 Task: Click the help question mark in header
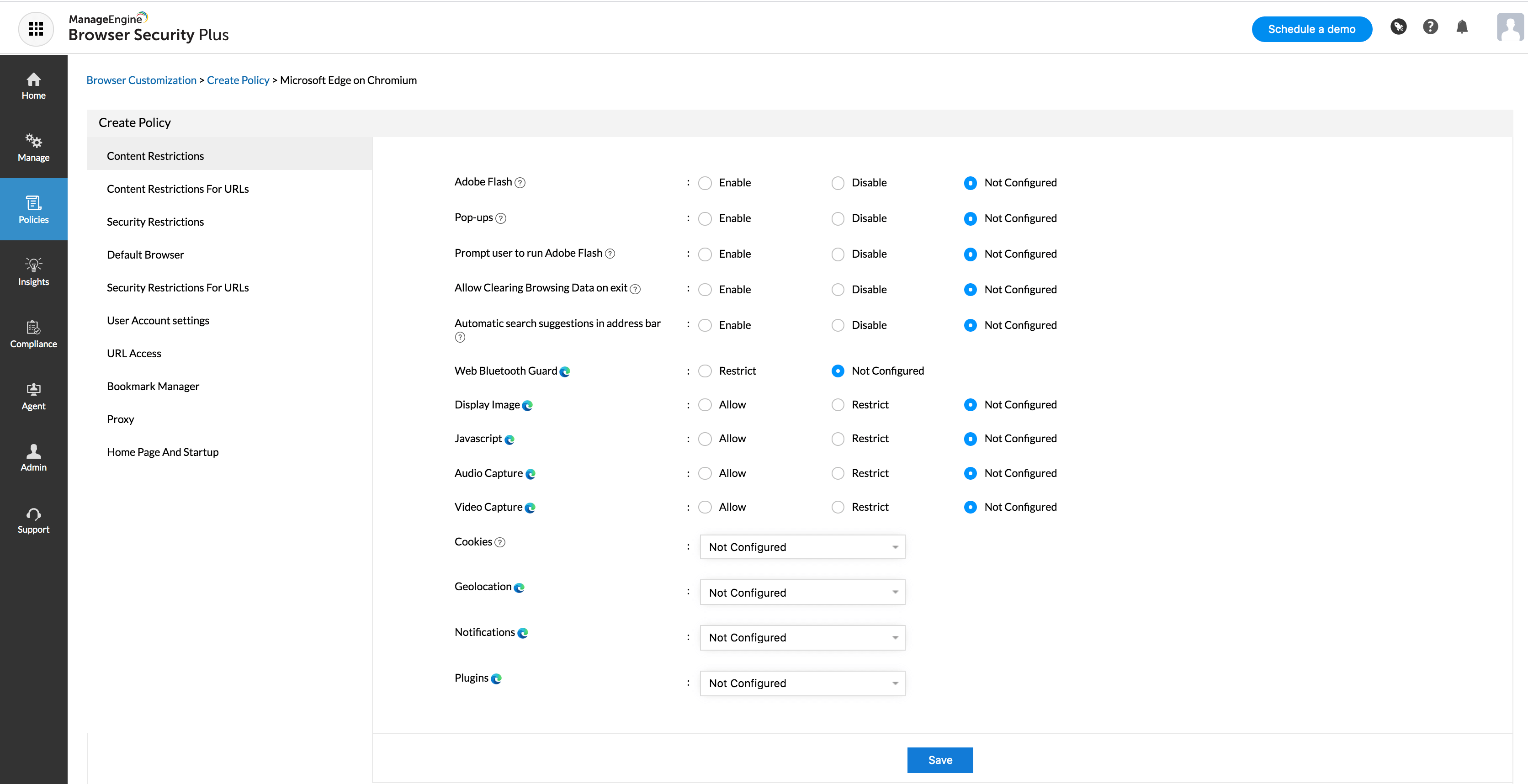pos(1430,27)
